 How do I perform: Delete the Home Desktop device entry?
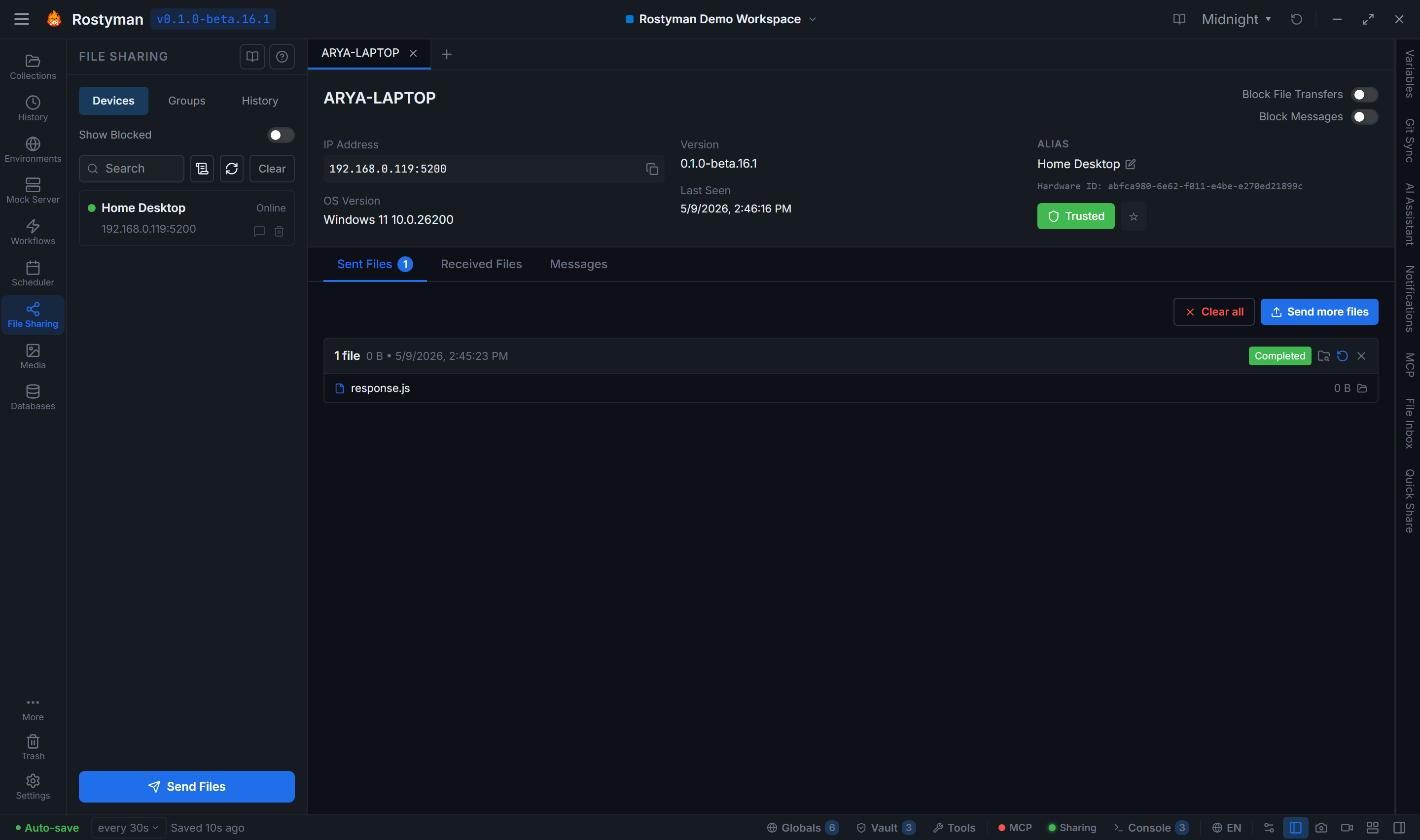click(279, 231)
